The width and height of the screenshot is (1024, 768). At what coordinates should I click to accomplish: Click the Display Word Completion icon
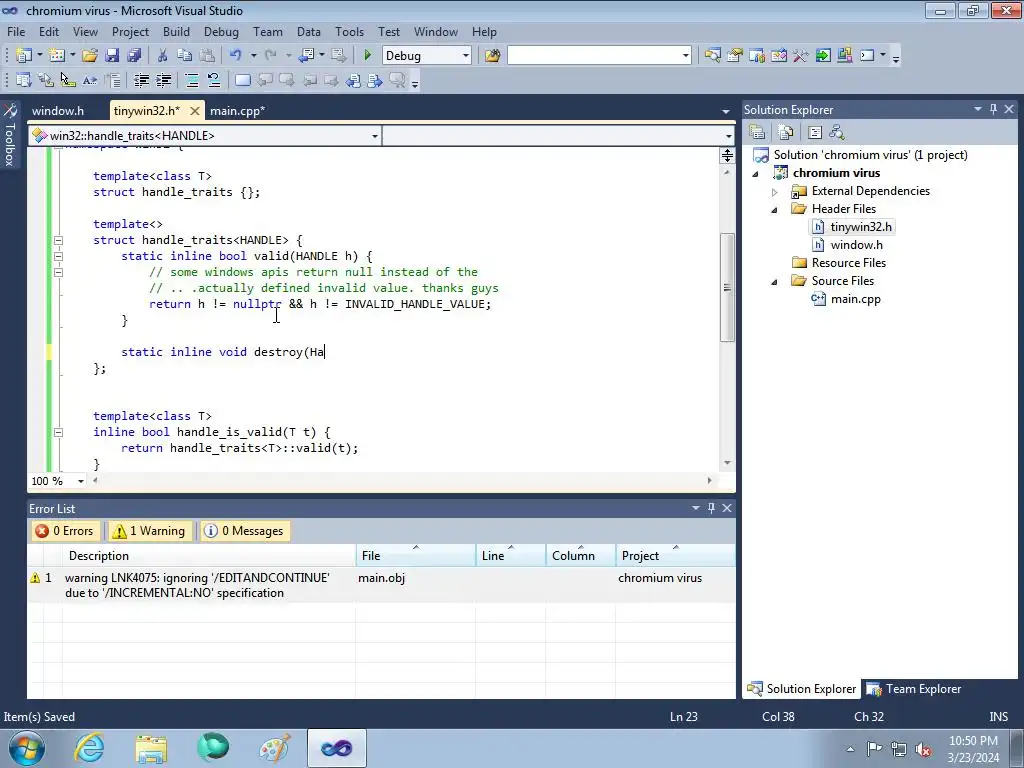[x=89, y=80]
